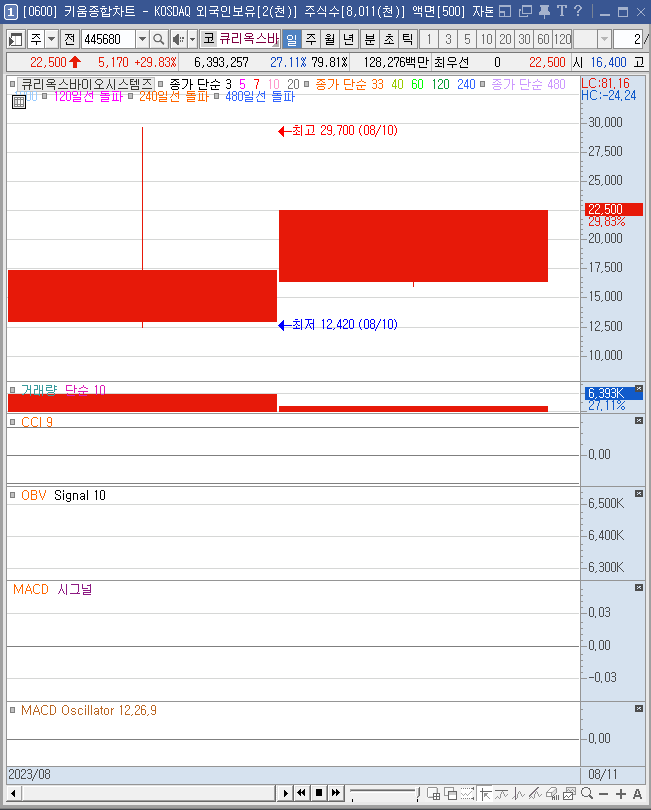
Task: Expand dropdown arrow beside speaker icon
Action: coord(192,39)
